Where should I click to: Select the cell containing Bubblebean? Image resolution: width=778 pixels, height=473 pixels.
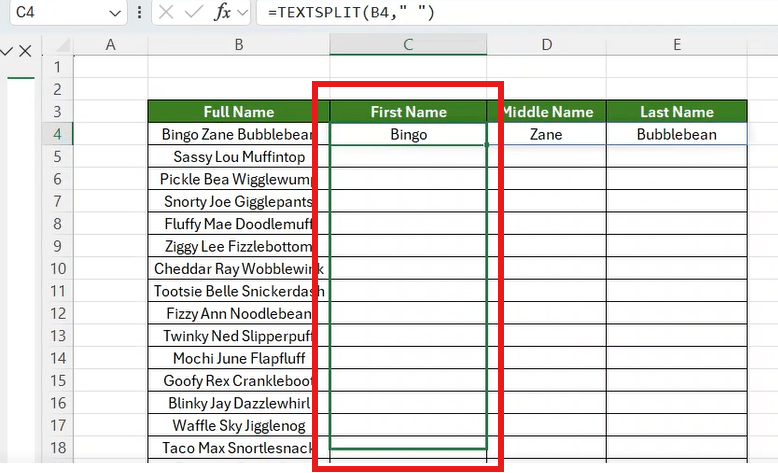(x=677, y=134)
